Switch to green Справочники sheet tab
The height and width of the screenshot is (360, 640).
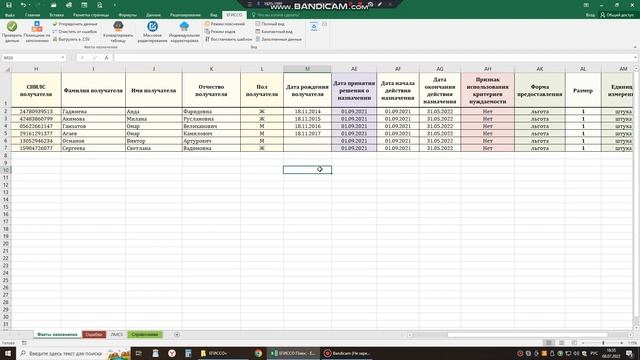tap(145, 334)
